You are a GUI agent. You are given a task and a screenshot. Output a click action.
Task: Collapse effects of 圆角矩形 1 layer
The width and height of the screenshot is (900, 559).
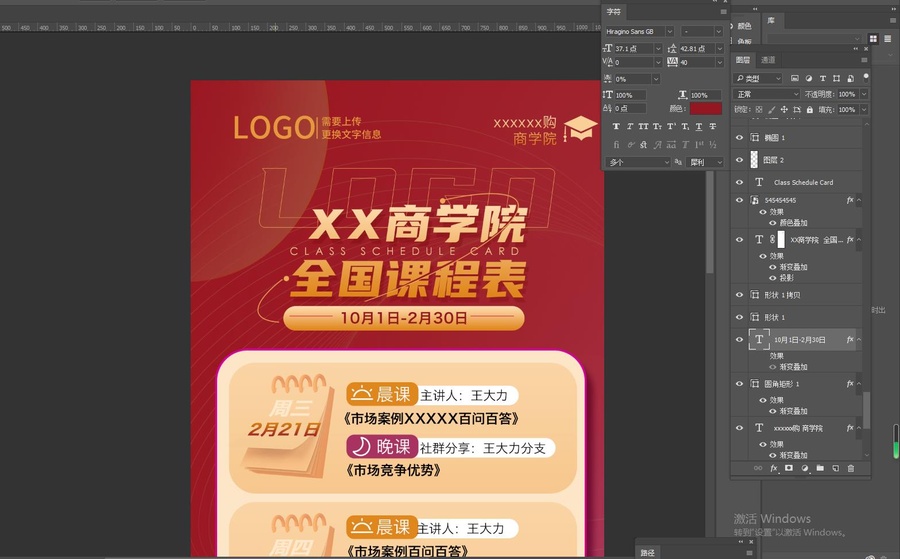coord(859,384)
